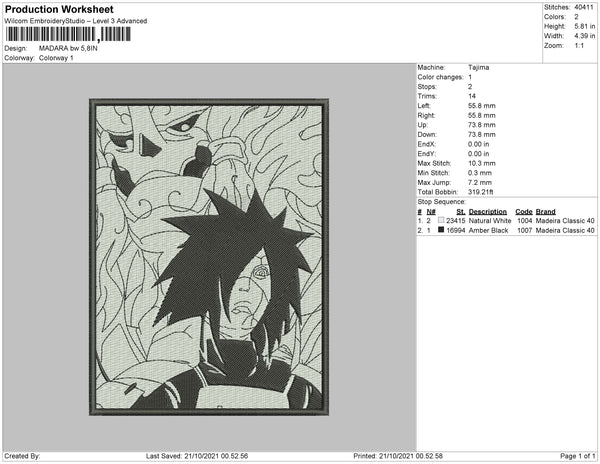The height and width of the screenshot is (464, 600).
Task: Click the Stops value
Action: (x=470, y=86)
